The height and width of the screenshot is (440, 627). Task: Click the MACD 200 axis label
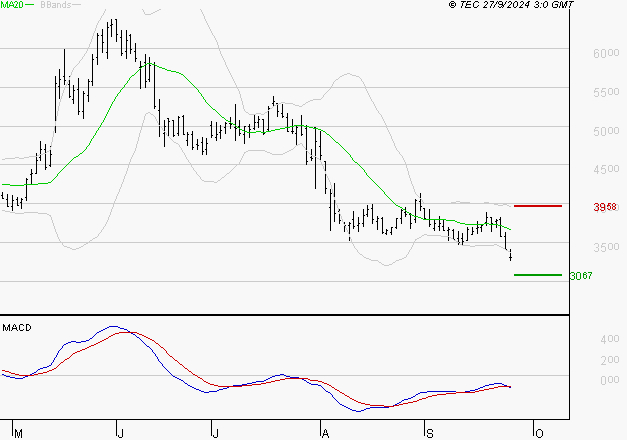click(610, 360)
